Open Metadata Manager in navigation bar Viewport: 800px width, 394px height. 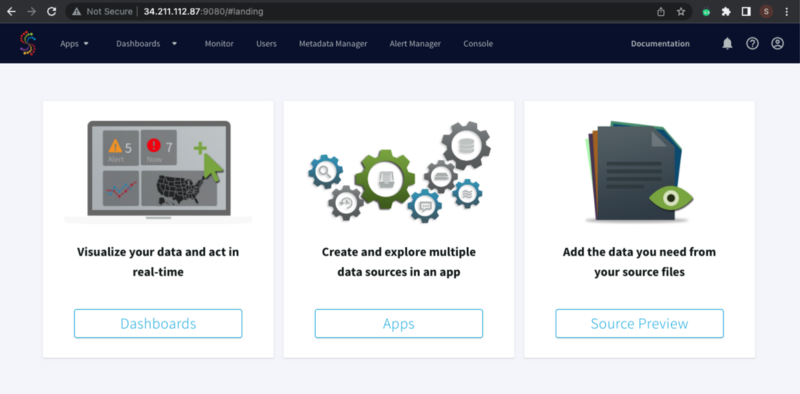333,44
